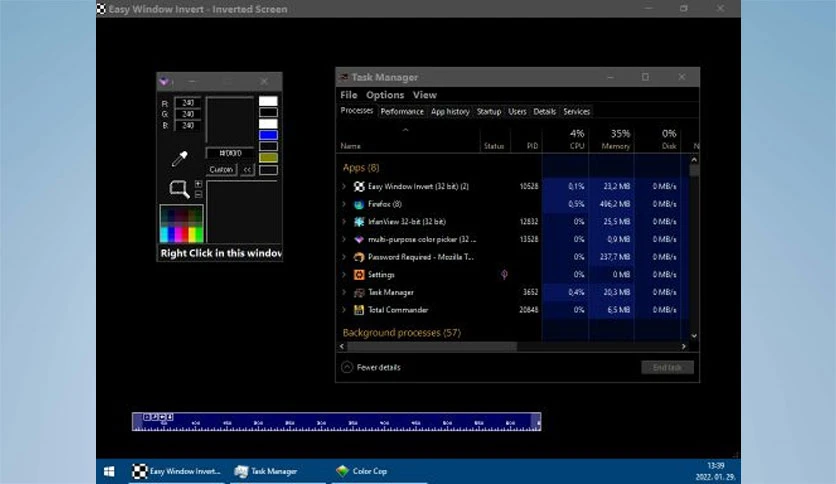Click the rainbow color palette in Color Cop
The width and height of the screenshot is (836, 484).
tap(181, 224)
